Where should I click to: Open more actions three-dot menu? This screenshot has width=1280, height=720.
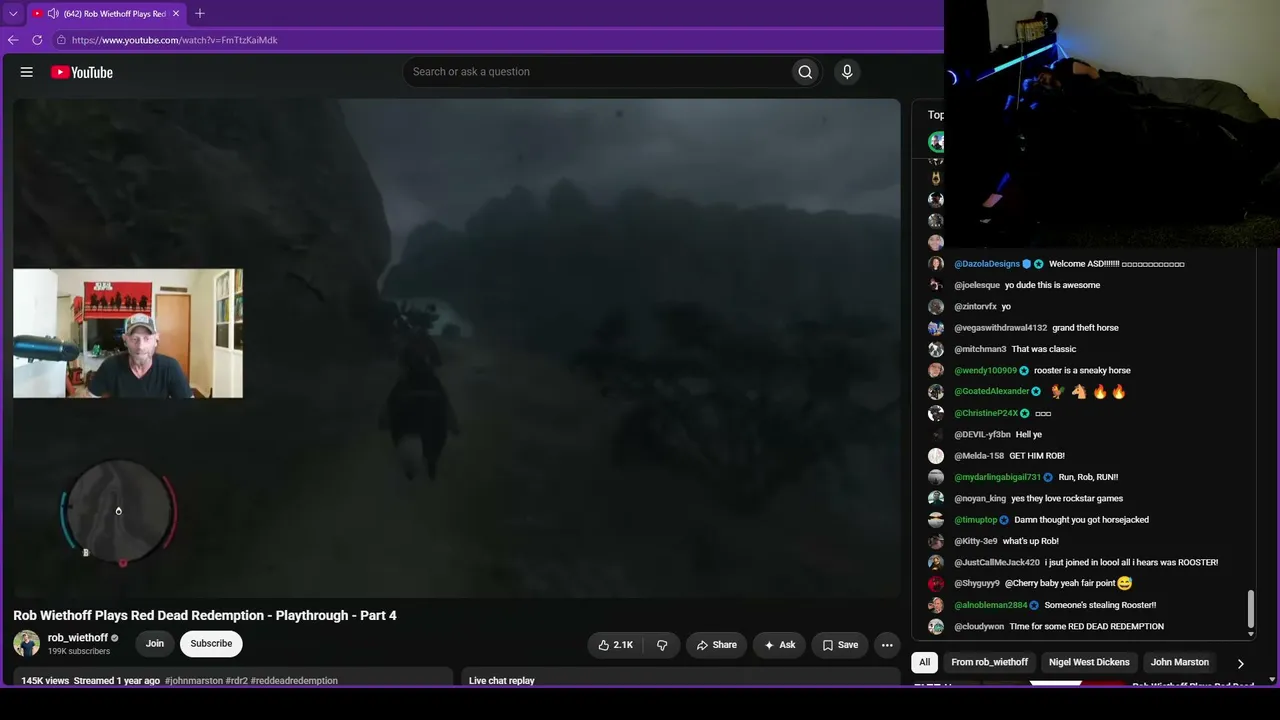click(887, 645)
